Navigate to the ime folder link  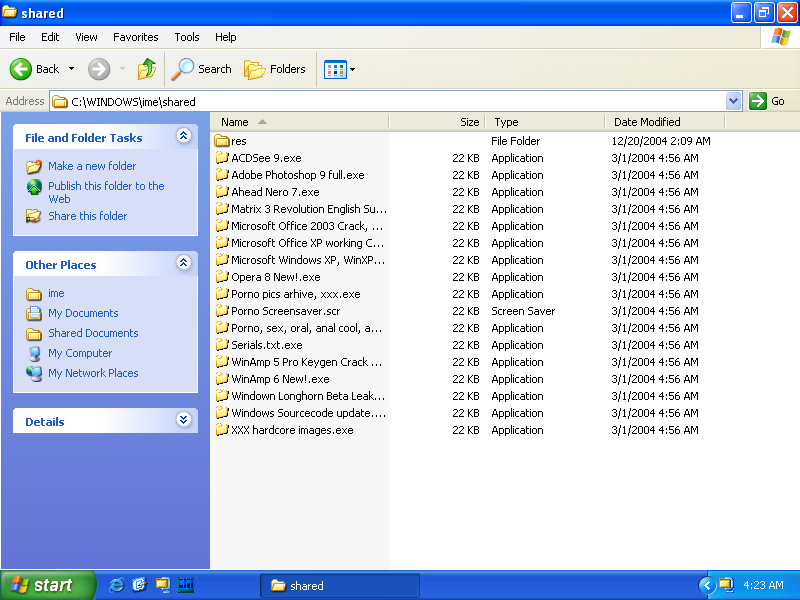[56, 293]
